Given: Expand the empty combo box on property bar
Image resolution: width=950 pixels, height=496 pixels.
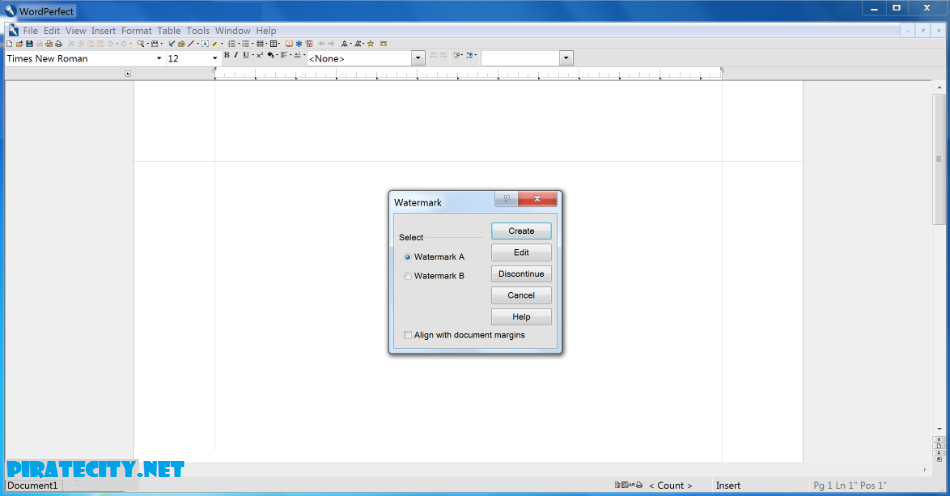Looking at the screenshot, I should coord(566,58).
